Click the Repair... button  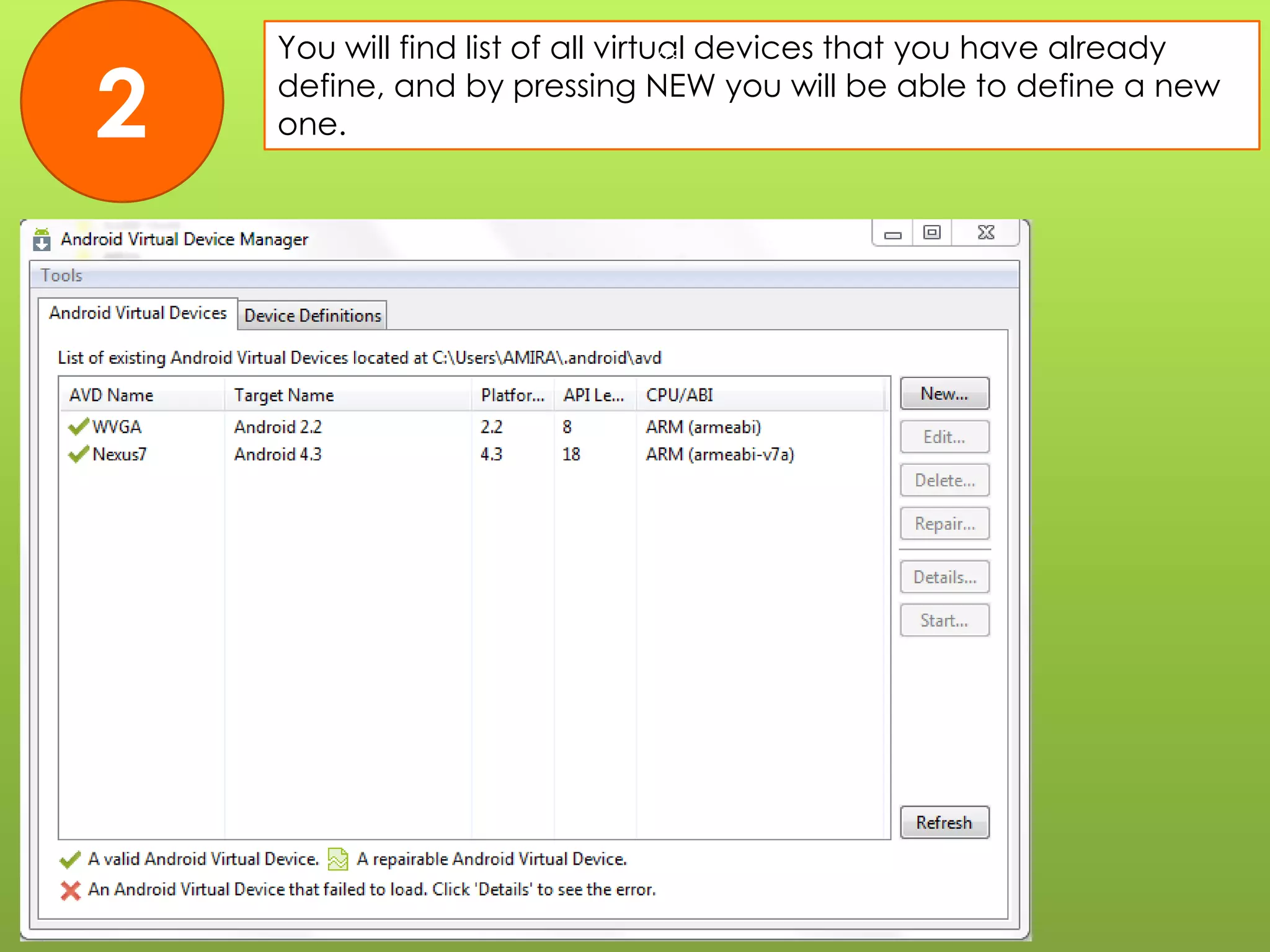click(944, 524)
